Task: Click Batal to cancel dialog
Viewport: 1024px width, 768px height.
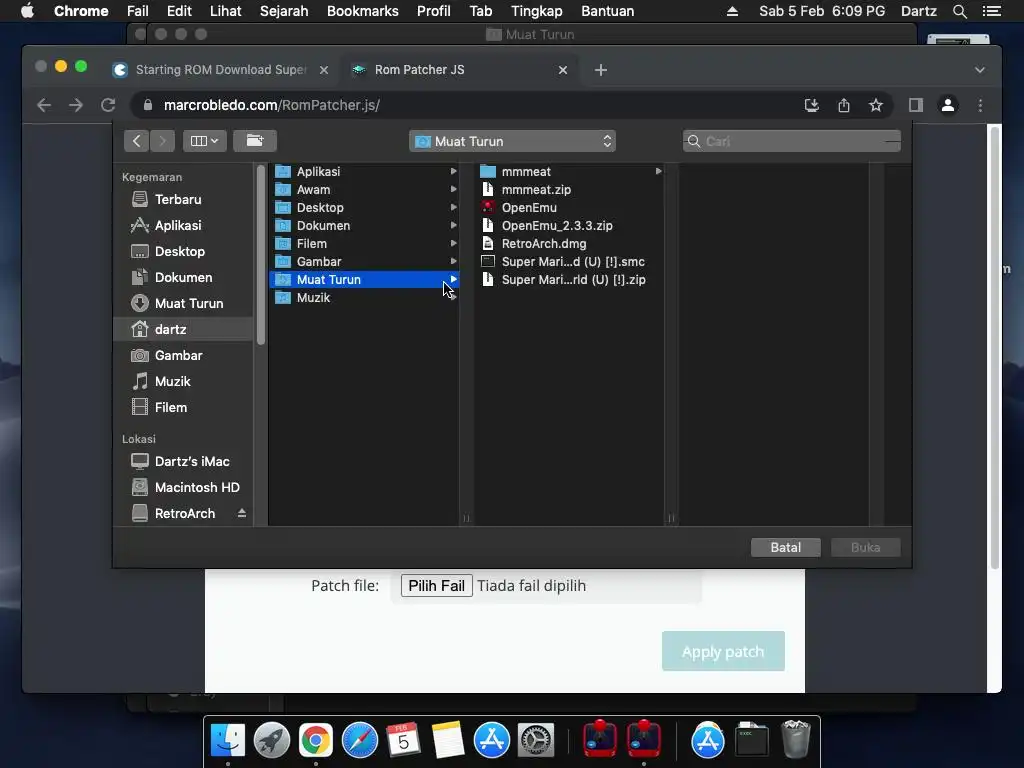Action: [786, 547]
